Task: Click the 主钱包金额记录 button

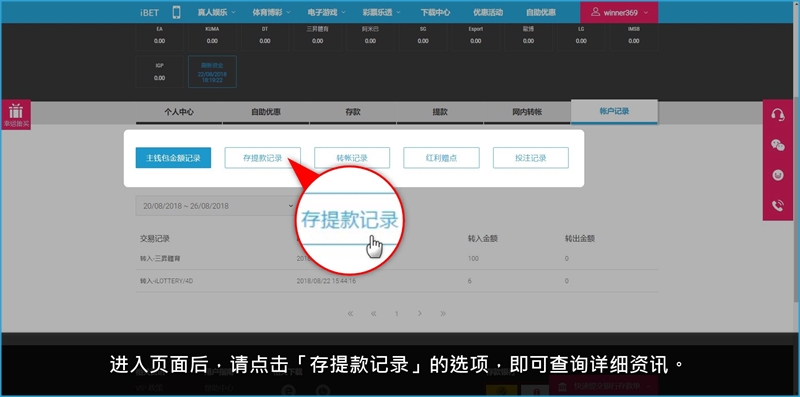Action: (173, 158)
